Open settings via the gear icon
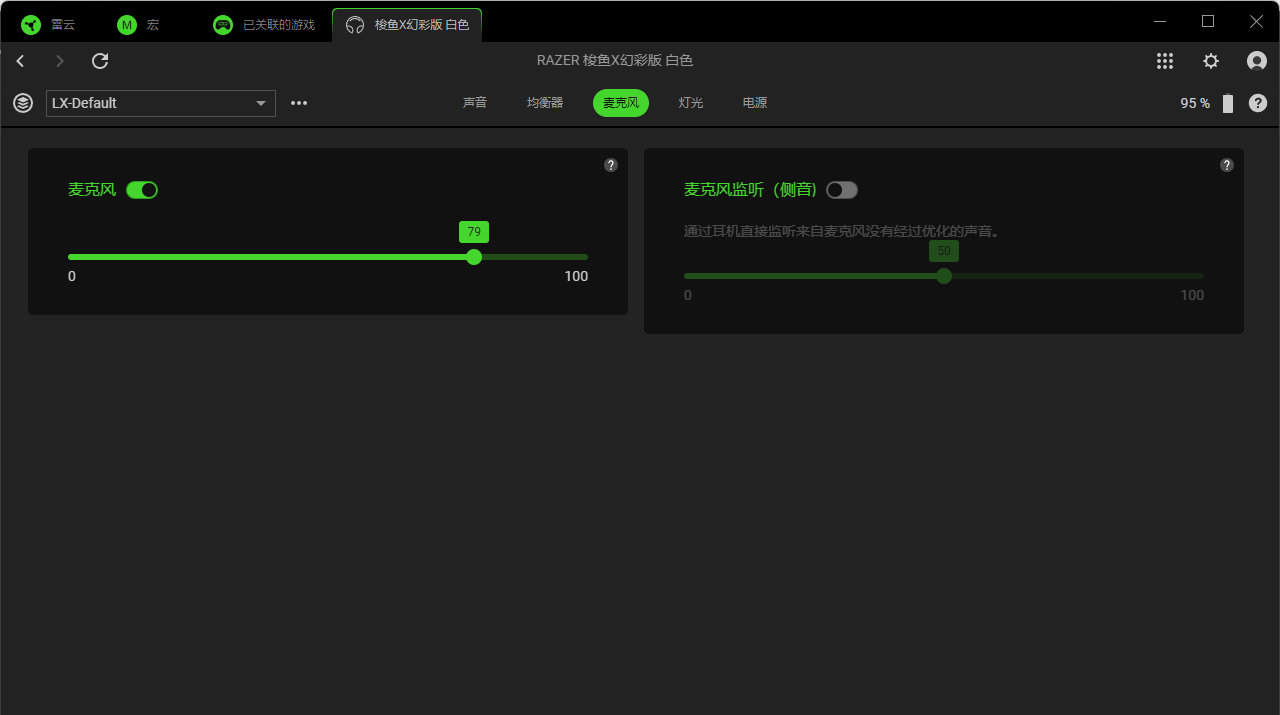1280x715 pixels. click(1211, 61)
